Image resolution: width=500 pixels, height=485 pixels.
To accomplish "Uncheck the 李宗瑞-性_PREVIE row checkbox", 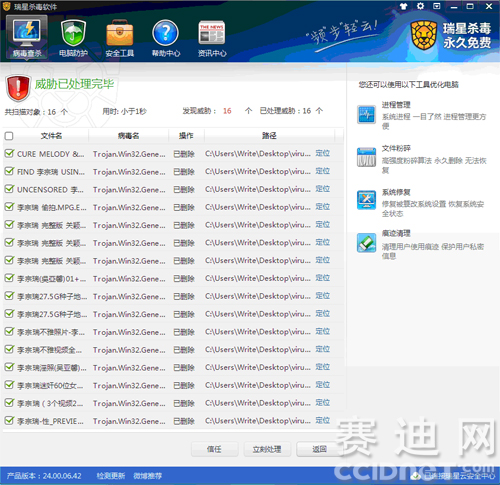I will 9,421.
